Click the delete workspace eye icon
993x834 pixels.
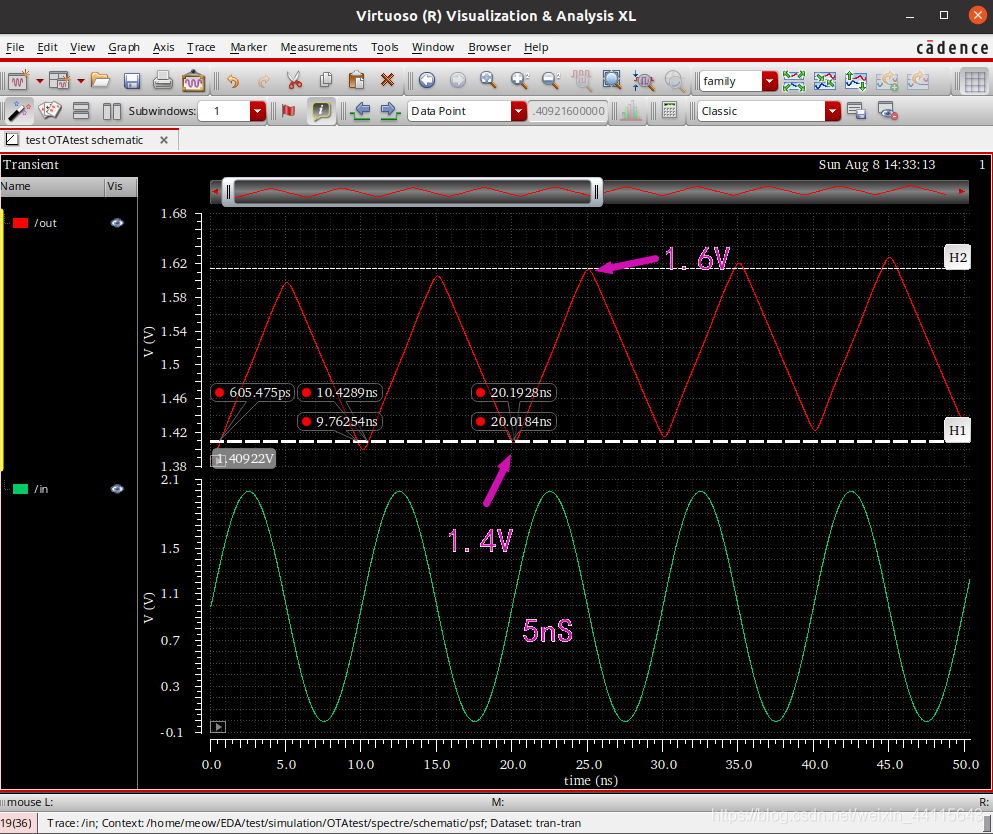pos(887,111)
